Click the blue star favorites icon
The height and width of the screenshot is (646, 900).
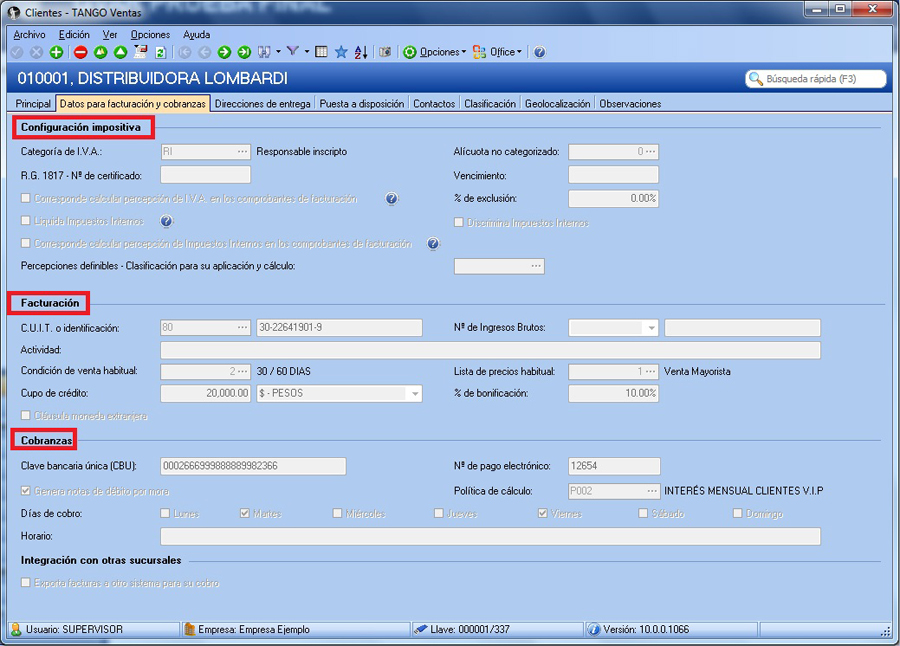tap(341, 52)
